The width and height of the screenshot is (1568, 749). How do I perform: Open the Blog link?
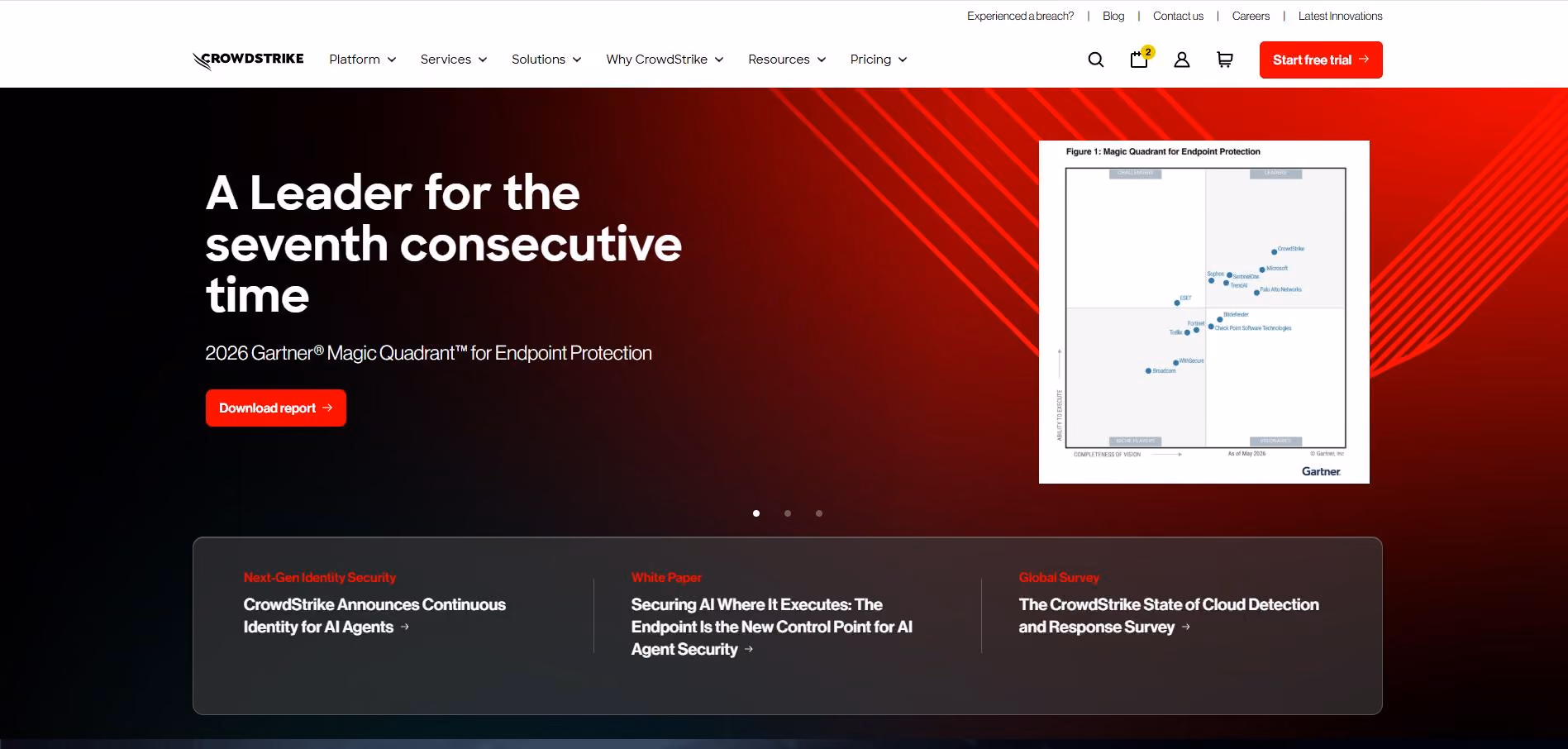click(1113, 16)
